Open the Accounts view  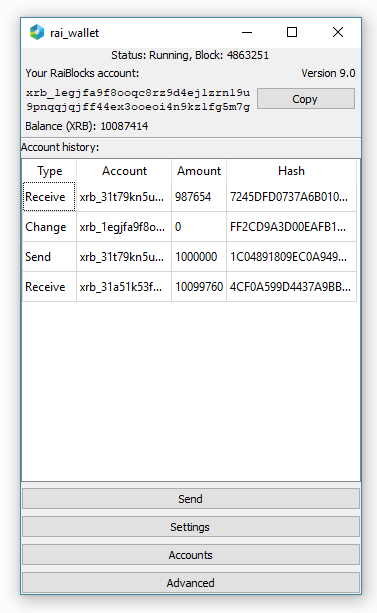191,555
